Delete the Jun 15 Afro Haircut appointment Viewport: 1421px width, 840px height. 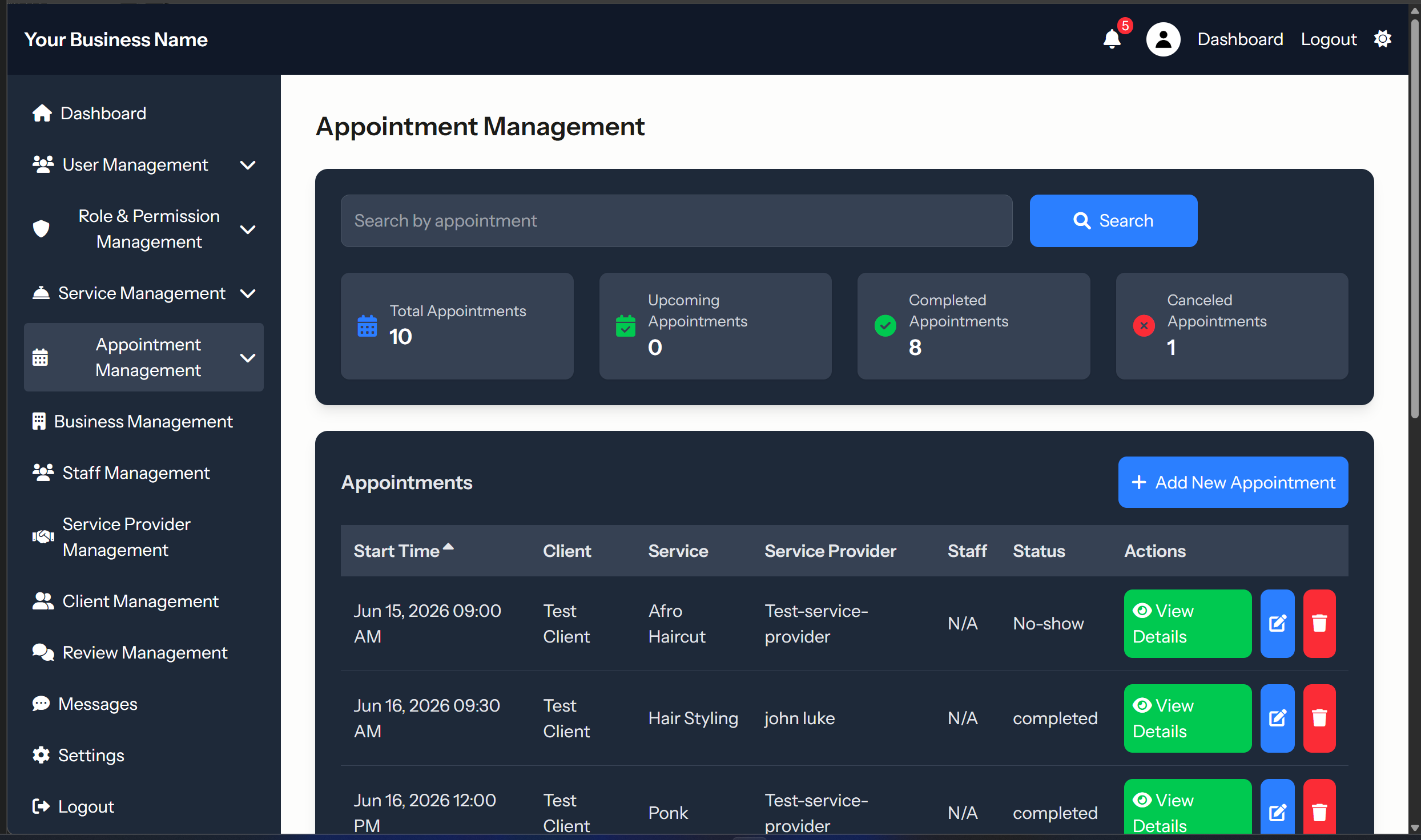click(x=1319, y=624)
